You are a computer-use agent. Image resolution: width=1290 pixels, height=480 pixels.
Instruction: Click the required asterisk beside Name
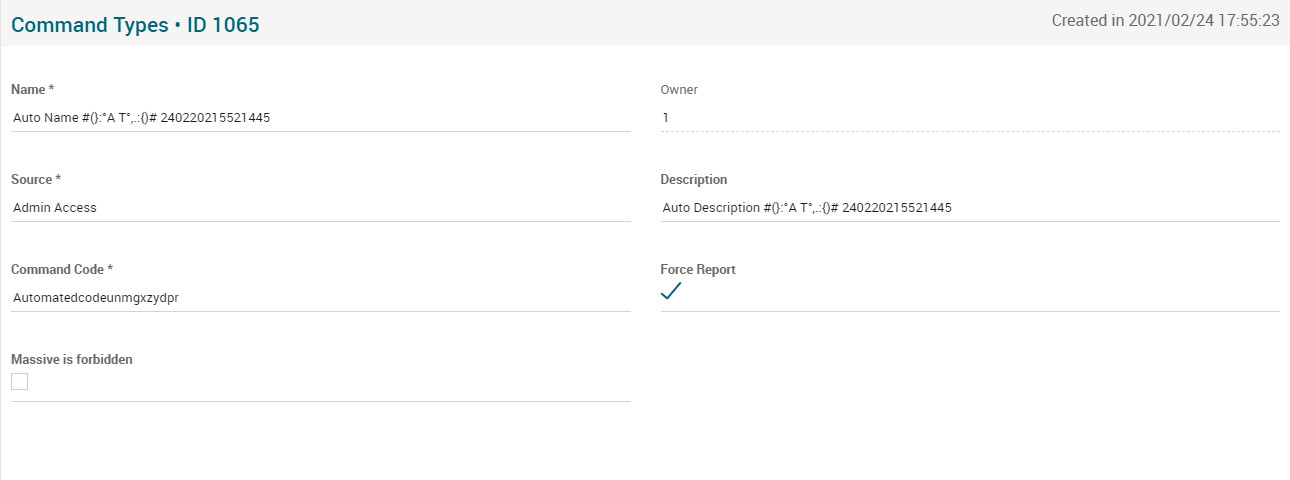coord(51,90)
